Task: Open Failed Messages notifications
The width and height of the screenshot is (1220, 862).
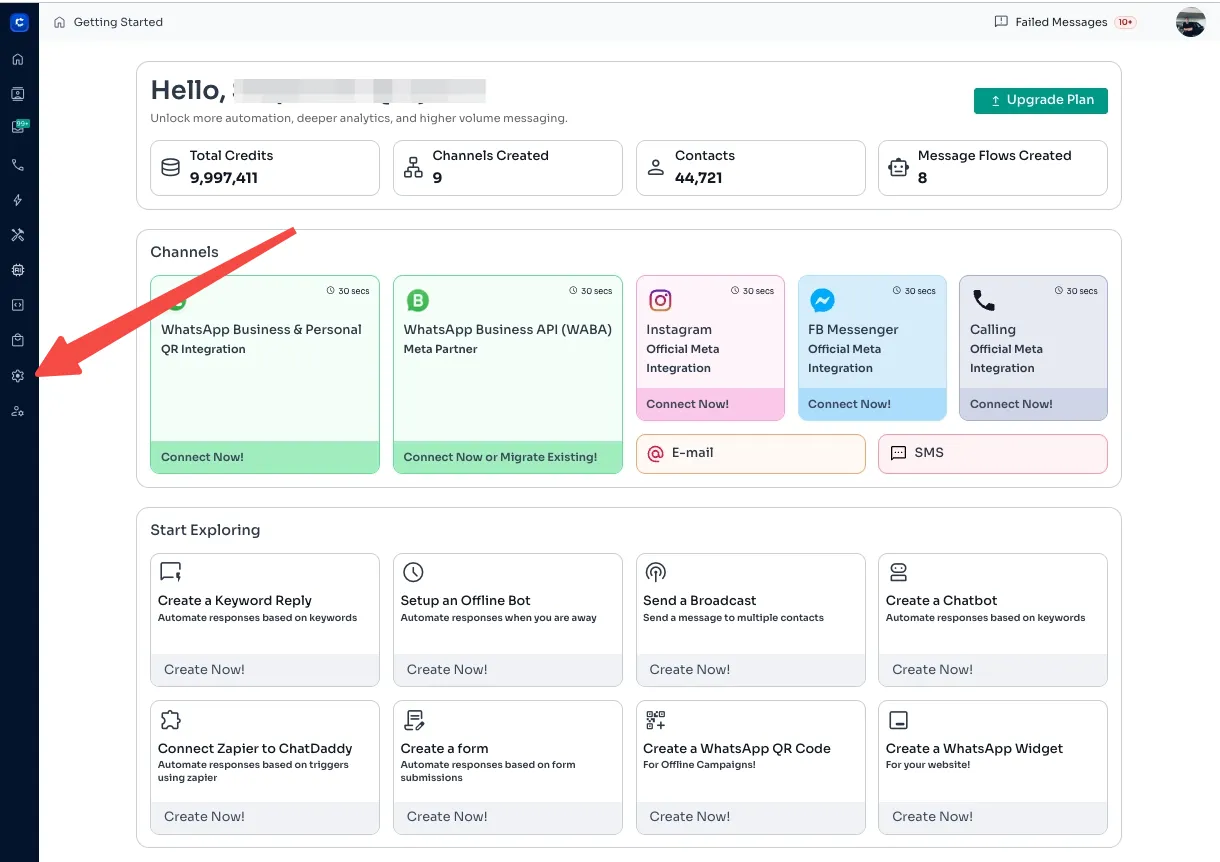Action: tap(1064, 22)
